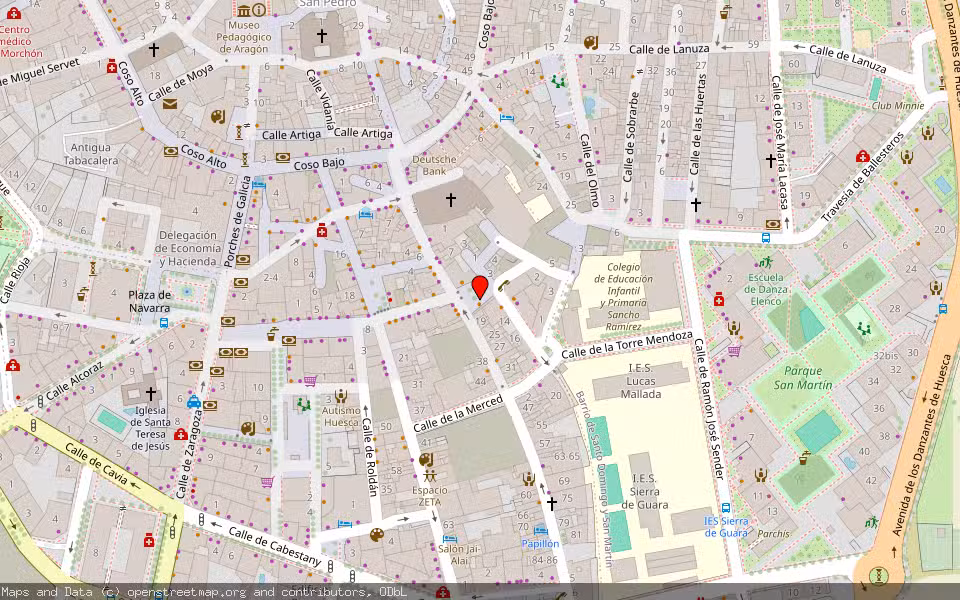Click the Calle de la Torre Mendoza label

(627, 344)
